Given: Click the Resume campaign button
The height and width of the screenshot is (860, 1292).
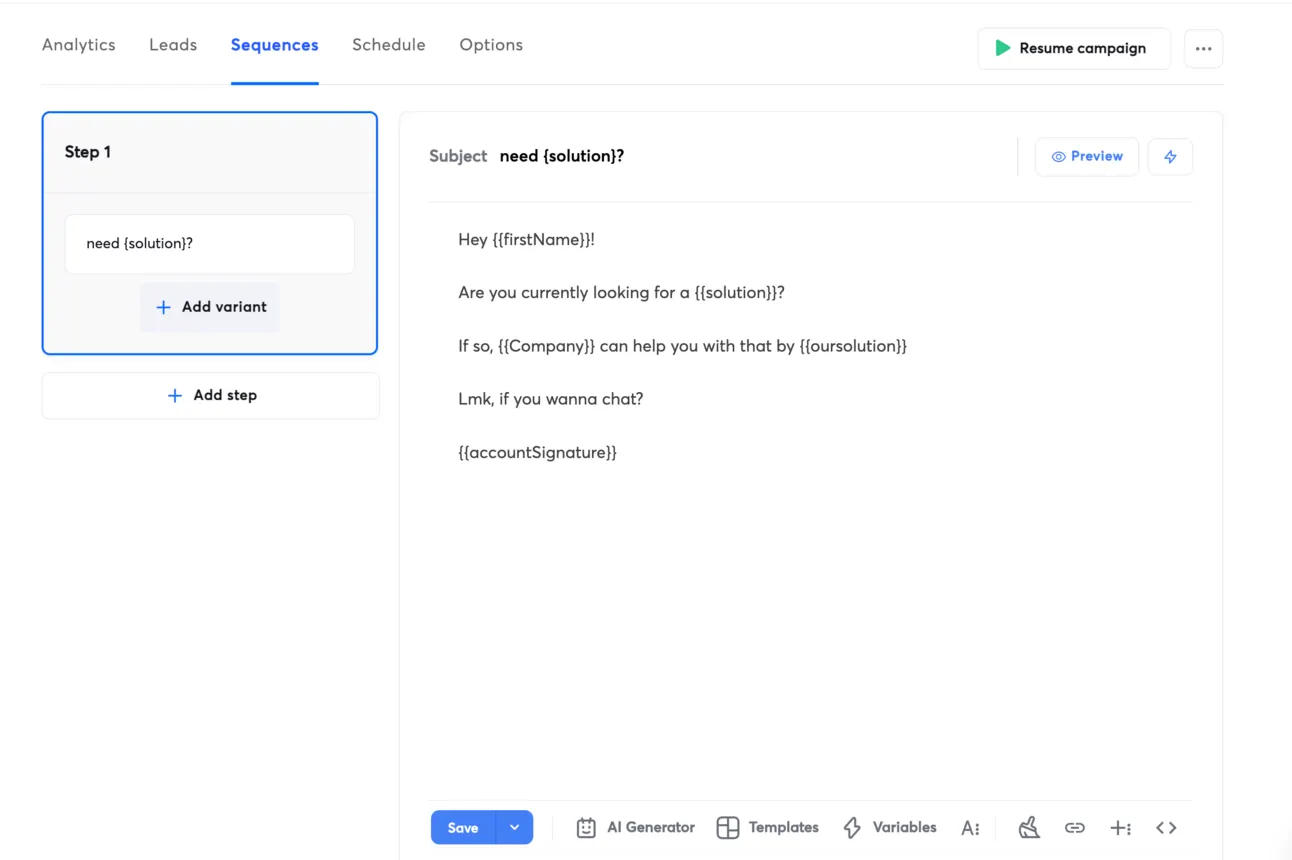Looking at the screenshot, I should 1074,49.
